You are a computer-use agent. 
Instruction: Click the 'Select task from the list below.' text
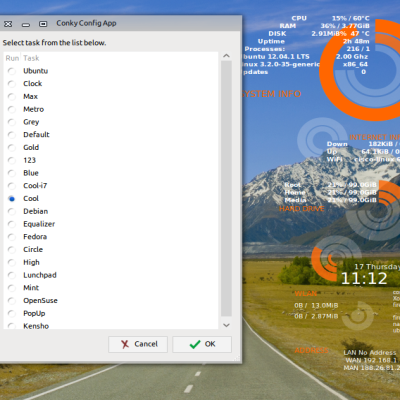click(54, 43)
